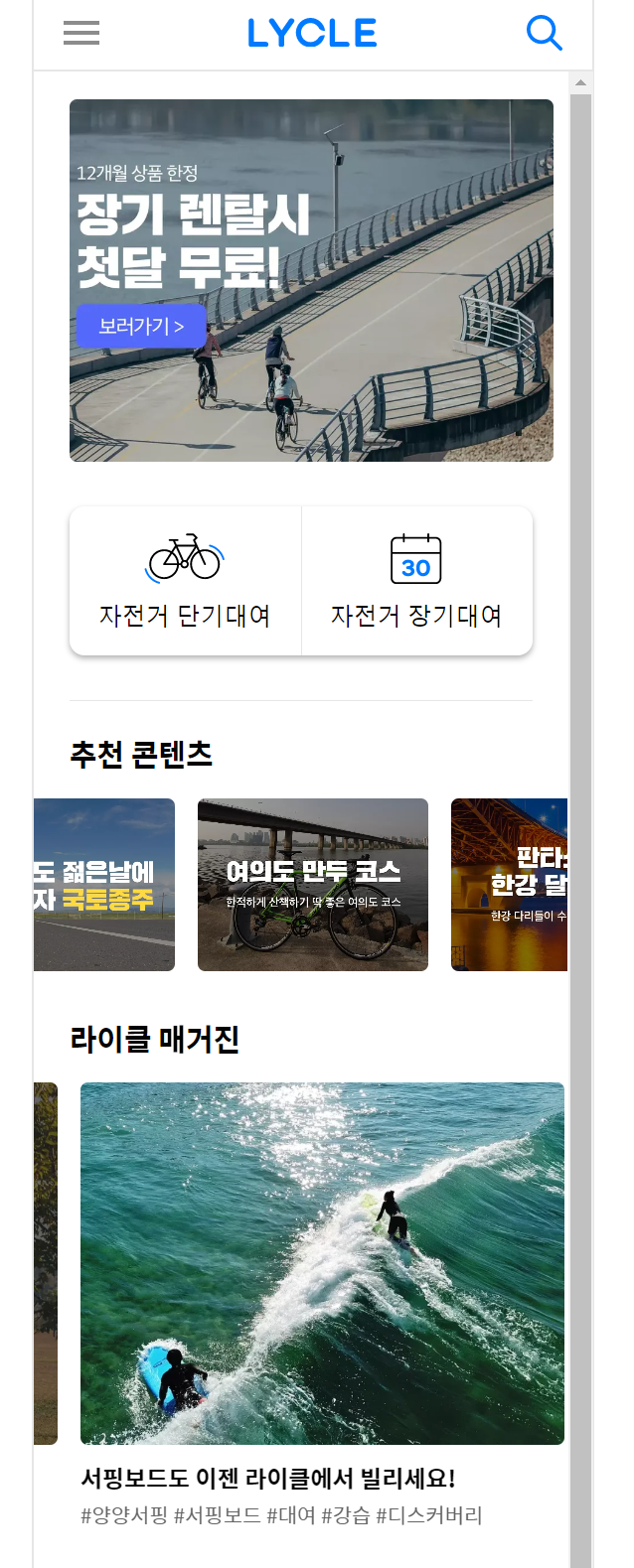The image size is (634, 1568).
Task: Open the hamburger menu icon
Action: click(x=81, y=33)
